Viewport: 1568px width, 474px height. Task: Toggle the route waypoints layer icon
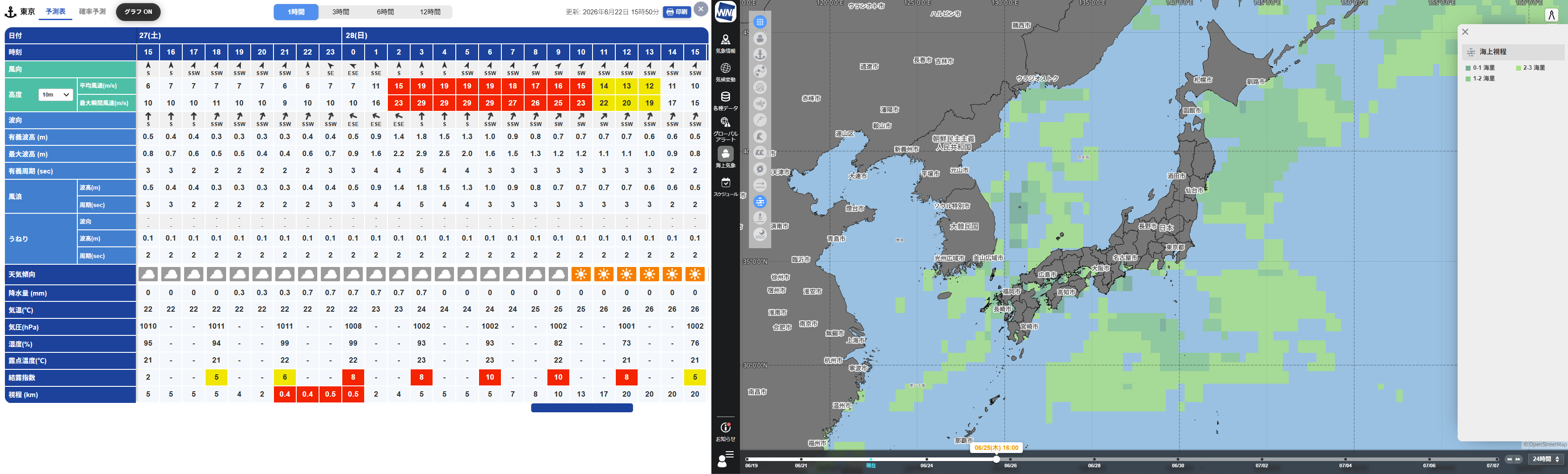(x=760, y=71)
